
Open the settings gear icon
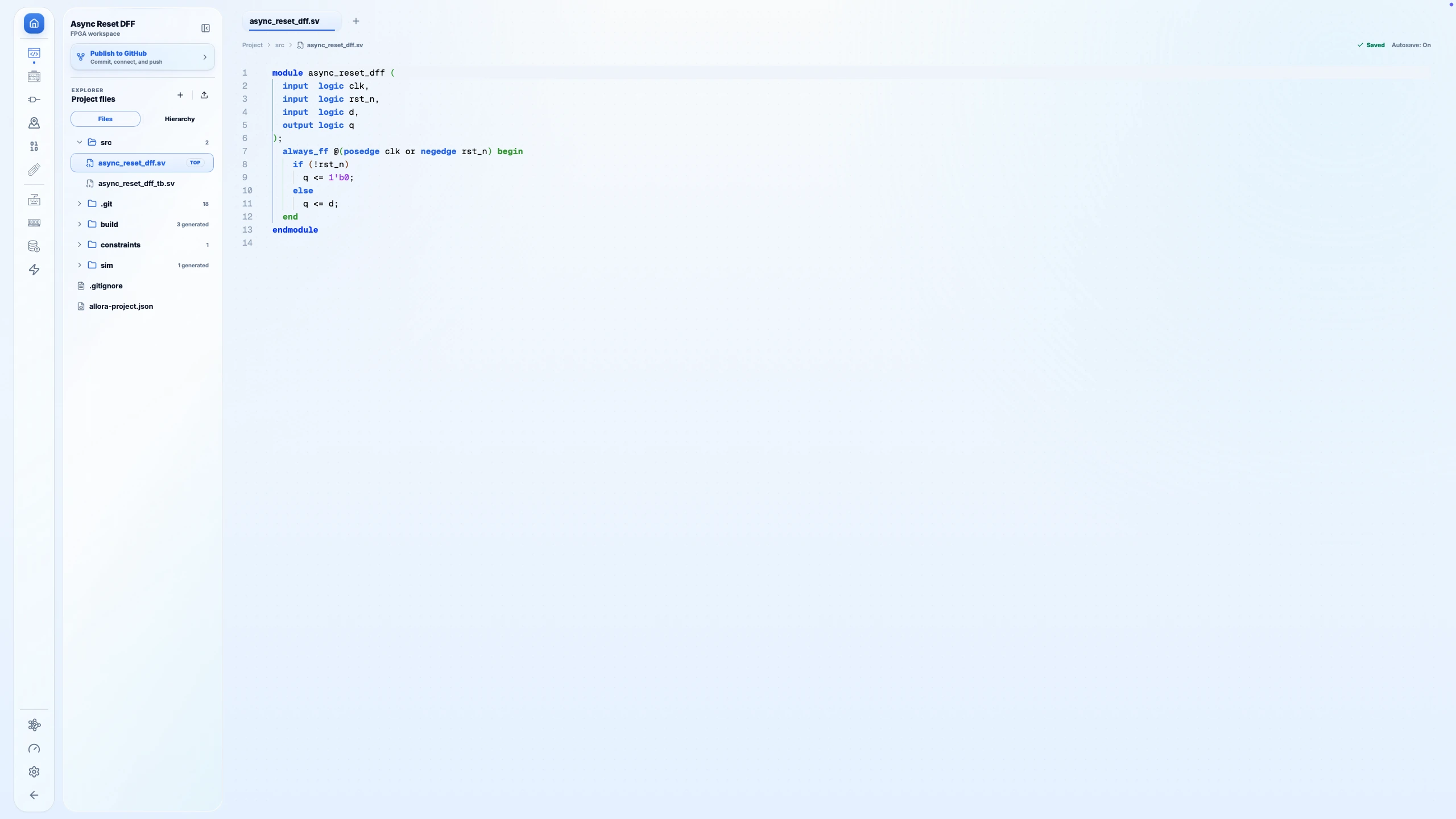[x=34, y=772]
